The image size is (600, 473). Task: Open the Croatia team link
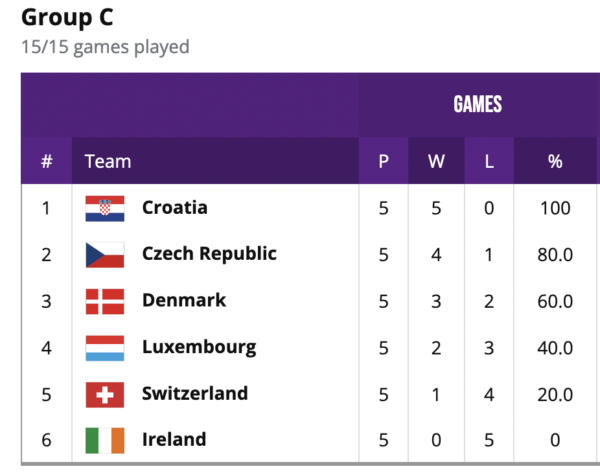pos(175,208)
